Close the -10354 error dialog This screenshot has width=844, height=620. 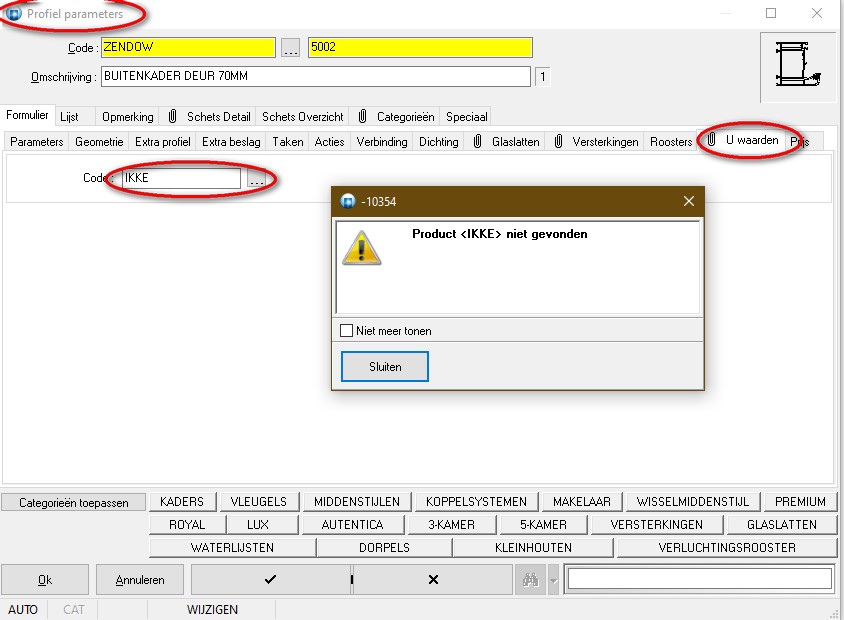point(688,201)
